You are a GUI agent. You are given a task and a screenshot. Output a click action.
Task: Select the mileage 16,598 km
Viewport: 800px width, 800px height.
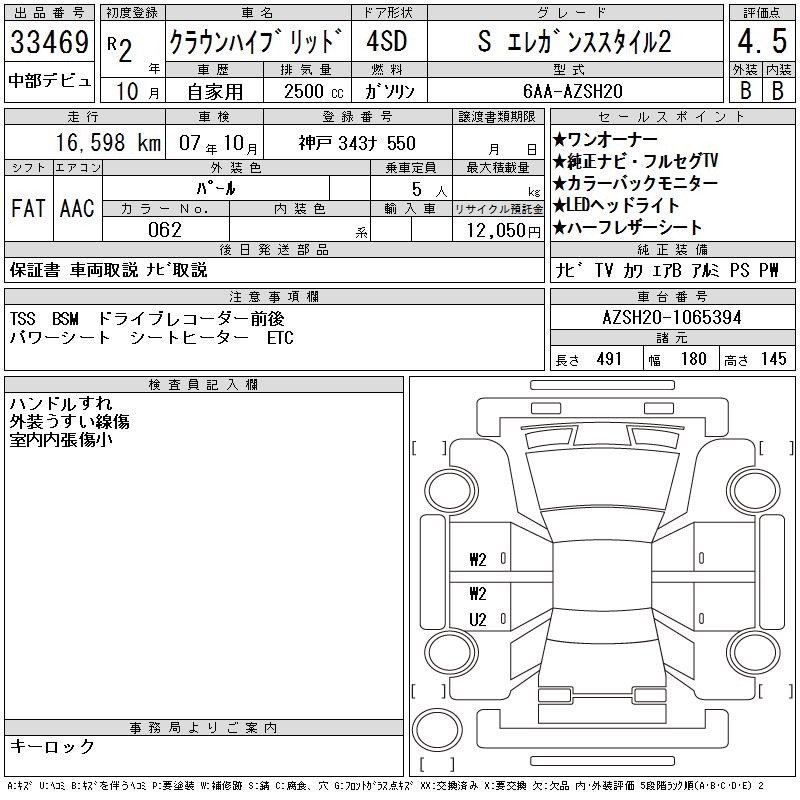click(x=108, y=142)
